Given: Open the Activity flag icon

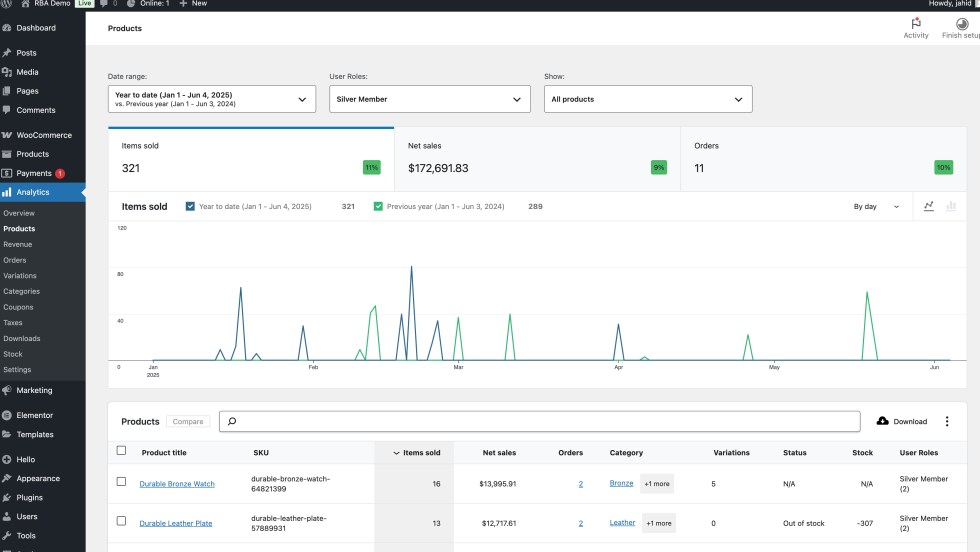Looking at the screenshot, I should 916,23.
